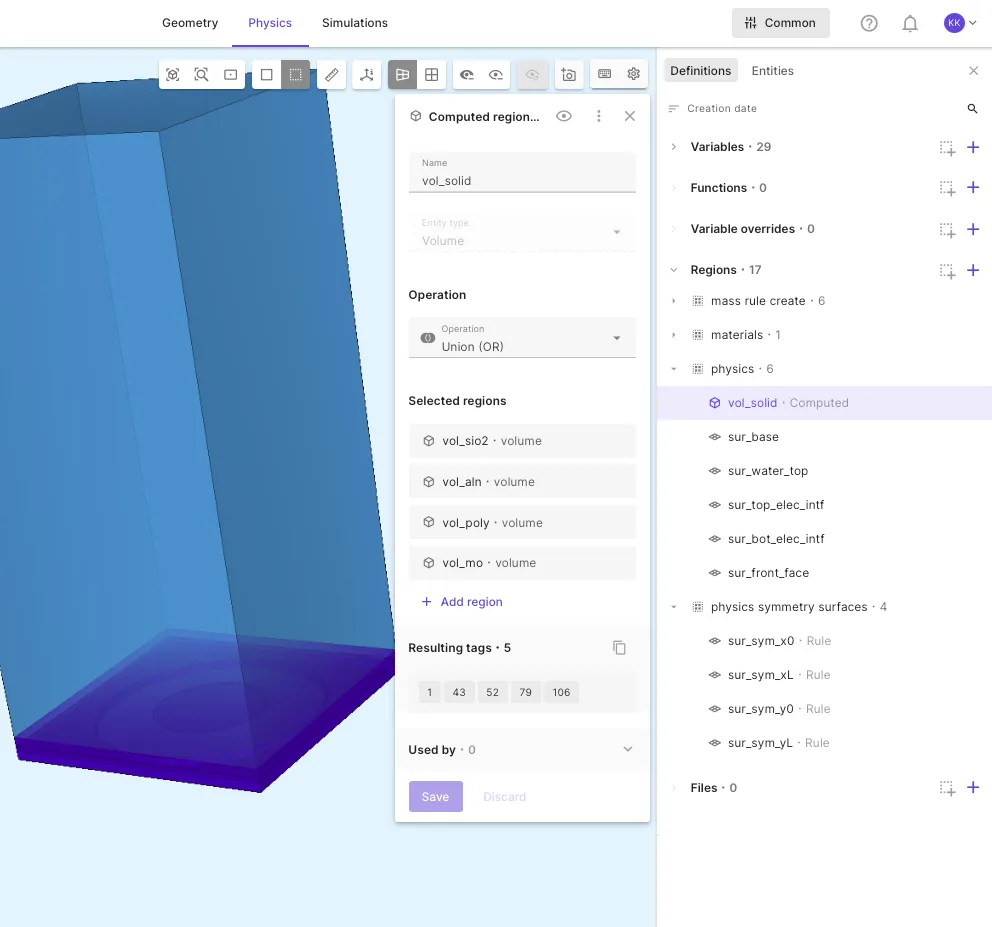Select the solid box selection mode
Screen dimensions: 992x927
click(x=266, y=75)
